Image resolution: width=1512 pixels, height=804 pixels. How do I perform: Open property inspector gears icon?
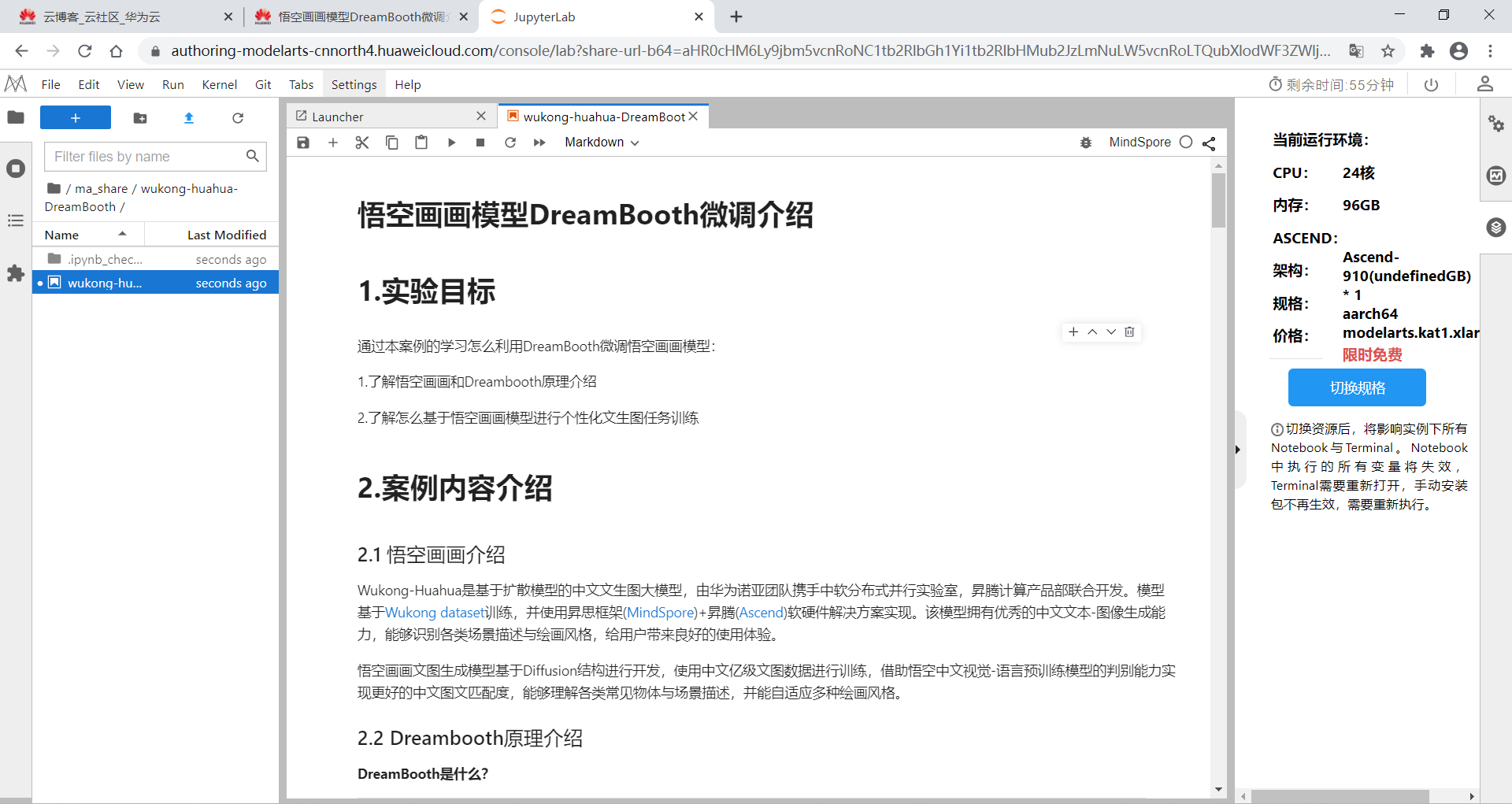tap(1496, 124)
